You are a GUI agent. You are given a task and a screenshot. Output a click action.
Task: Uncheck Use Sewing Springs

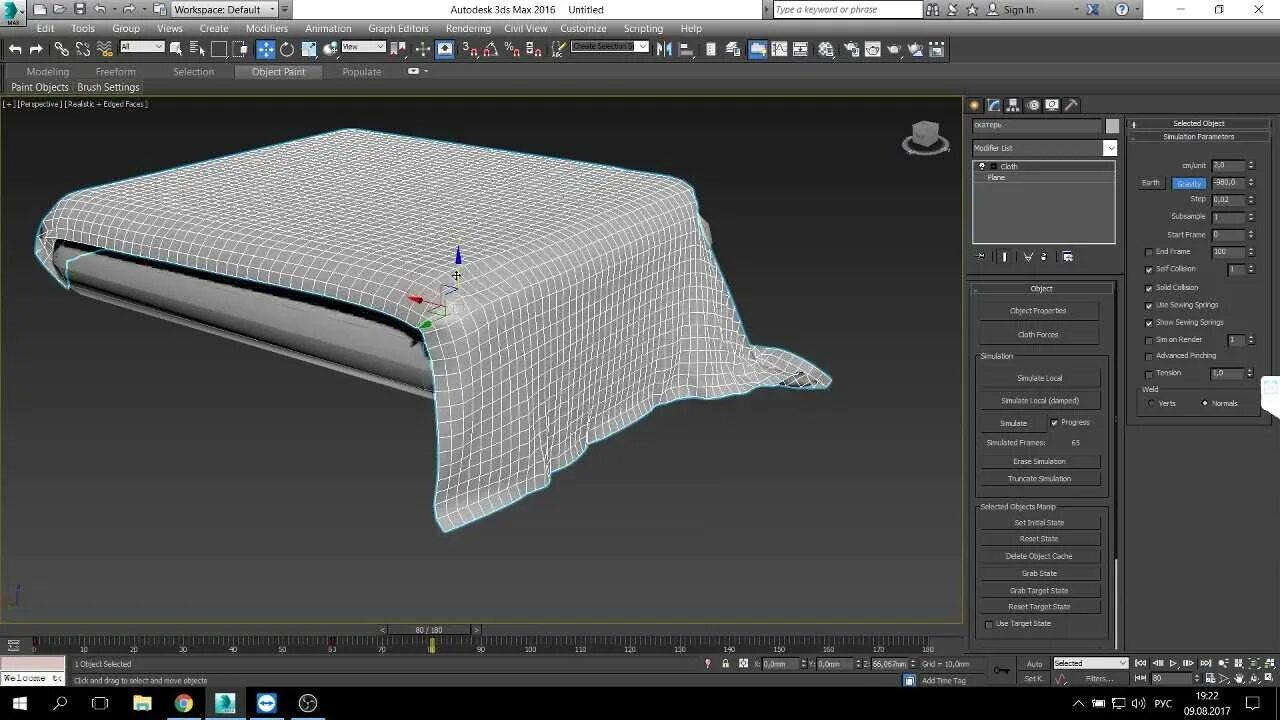click(x=1149, y=305)
